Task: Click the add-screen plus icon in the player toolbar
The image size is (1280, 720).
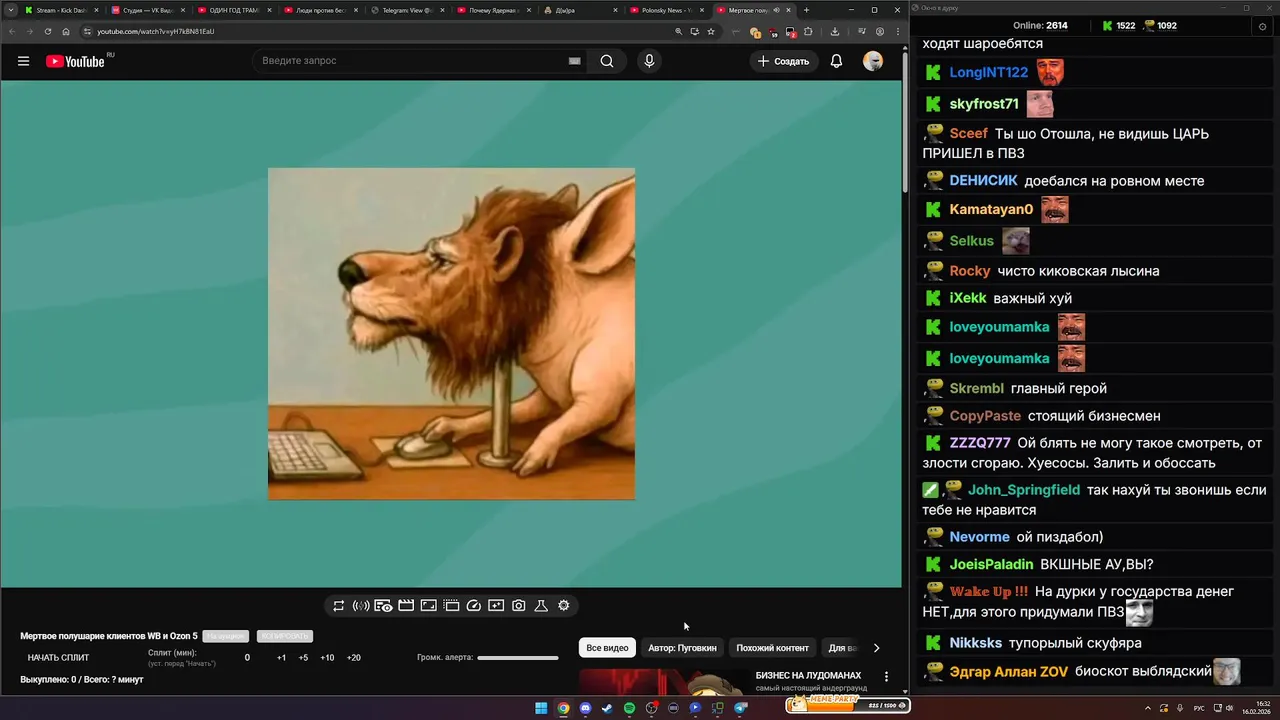Action: coord(496,606)
